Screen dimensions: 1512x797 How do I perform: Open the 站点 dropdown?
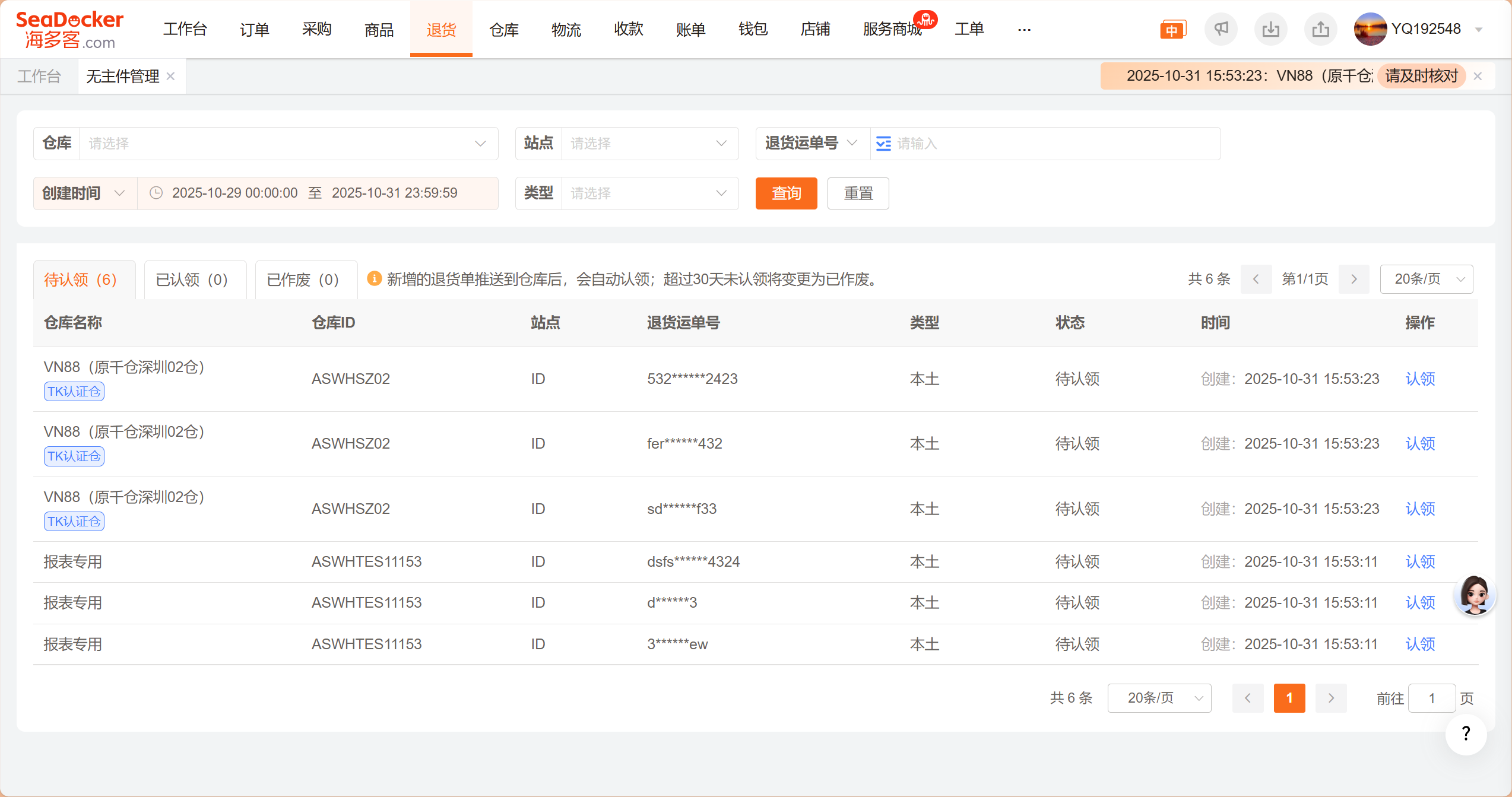click(x=649, y=144)
